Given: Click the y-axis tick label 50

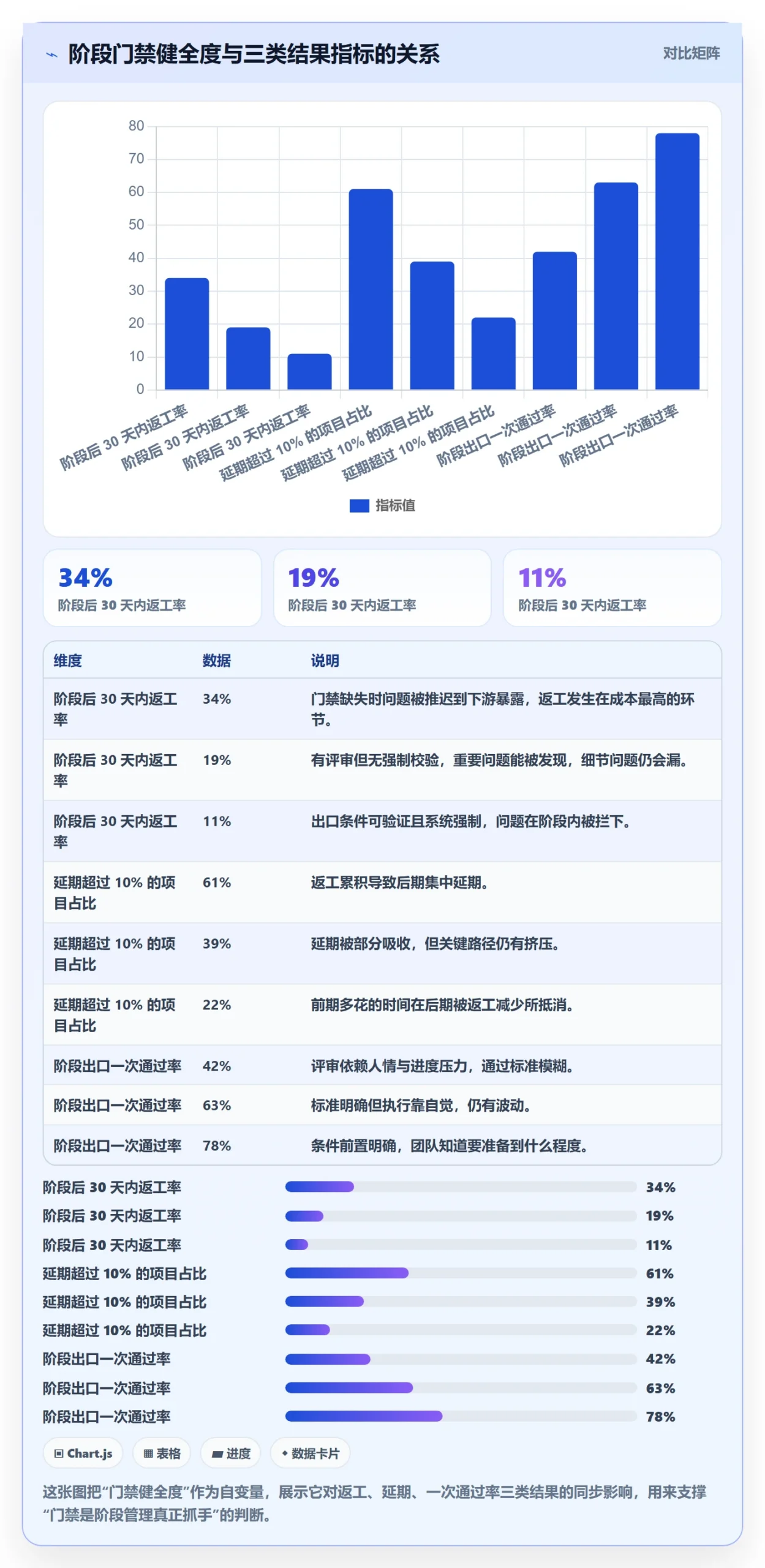Looking at the screenshot, I should tap(136, 224).
